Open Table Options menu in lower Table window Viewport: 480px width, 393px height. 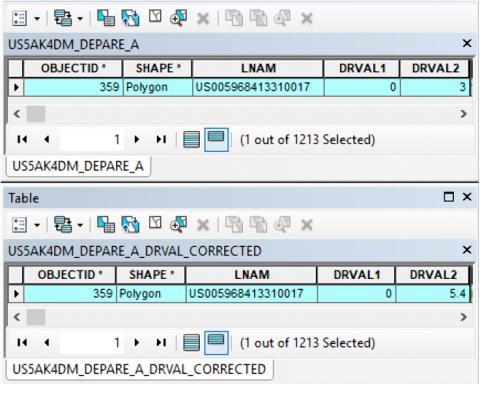pos(19,225)
